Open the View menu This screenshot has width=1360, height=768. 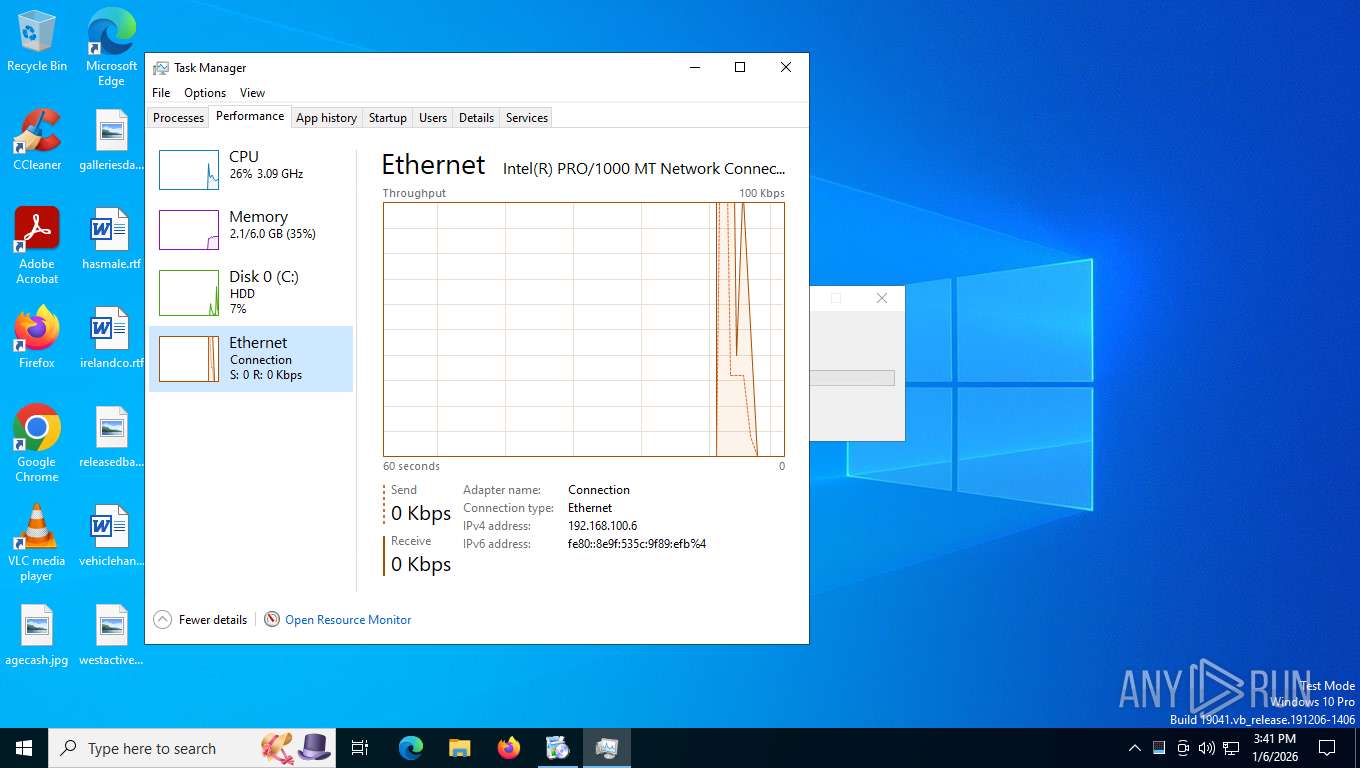252,93
